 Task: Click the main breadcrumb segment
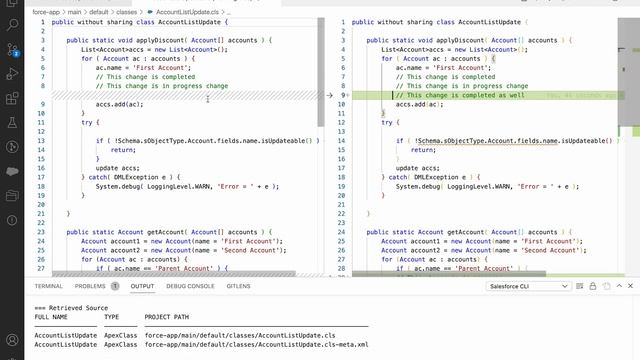pos(74,12)
